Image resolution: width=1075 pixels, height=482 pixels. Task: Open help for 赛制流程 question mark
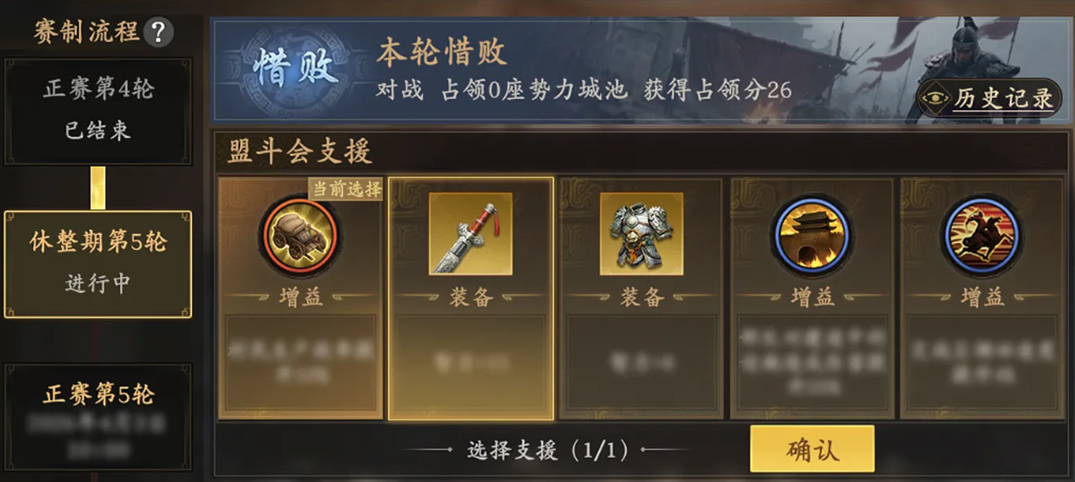tap(158, 32)
